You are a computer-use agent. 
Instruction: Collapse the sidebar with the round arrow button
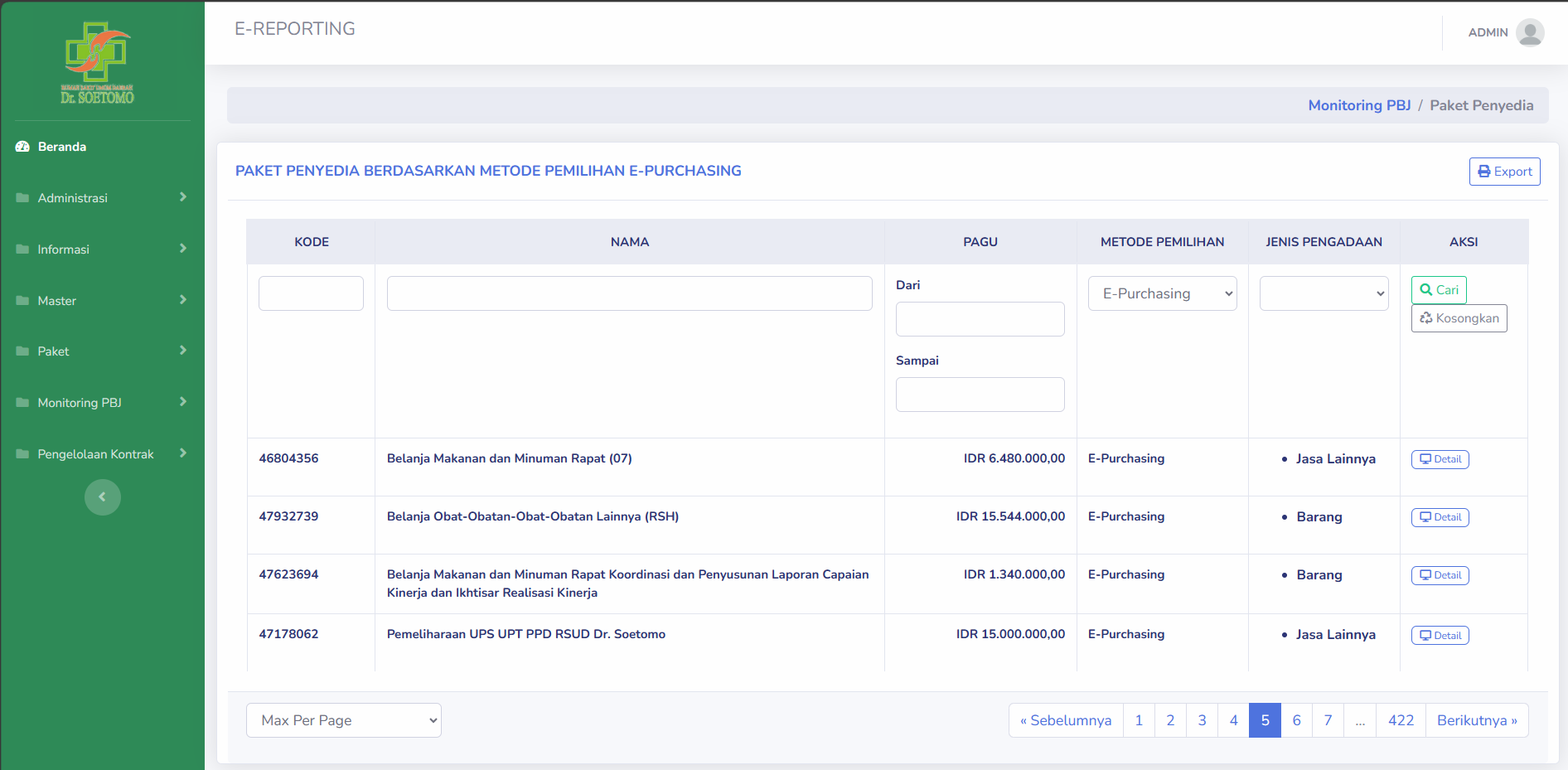pyautogui.click(x=103, y=497)
